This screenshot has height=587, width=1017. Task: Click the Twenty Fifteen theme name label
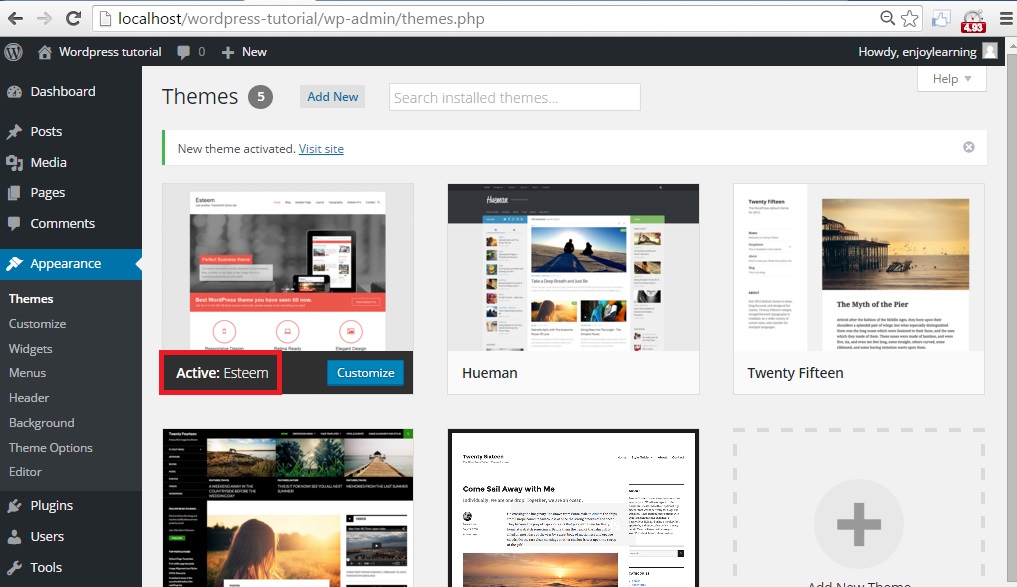pos(795,373)
